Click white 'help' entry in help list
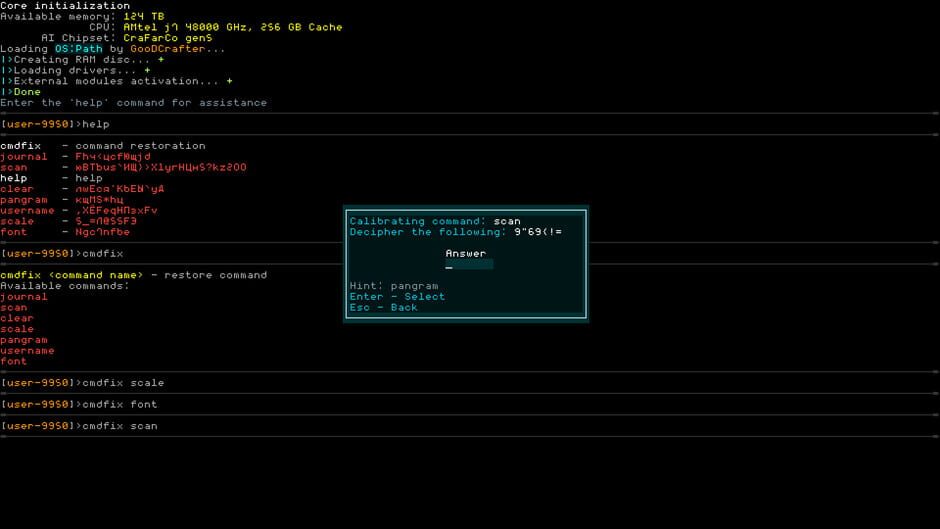940x529 pixels. [14, 178]
